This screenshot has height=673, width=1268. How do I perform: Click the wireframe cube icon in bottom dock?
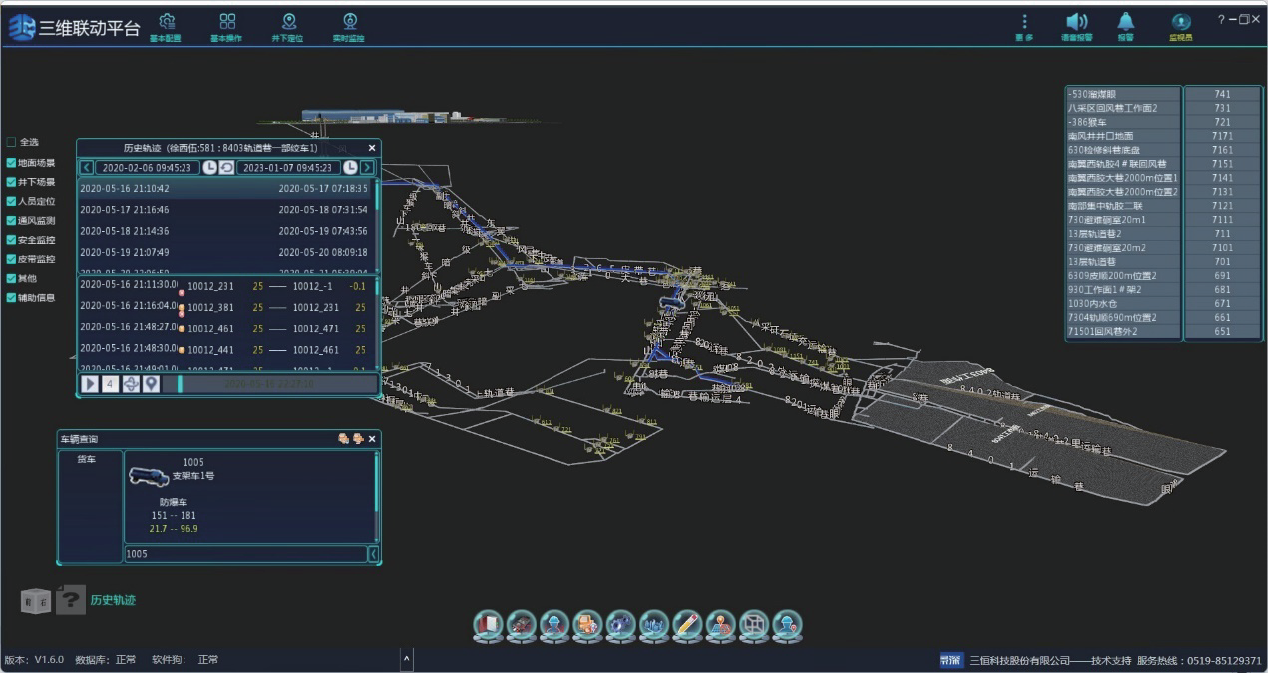point(754,625)
